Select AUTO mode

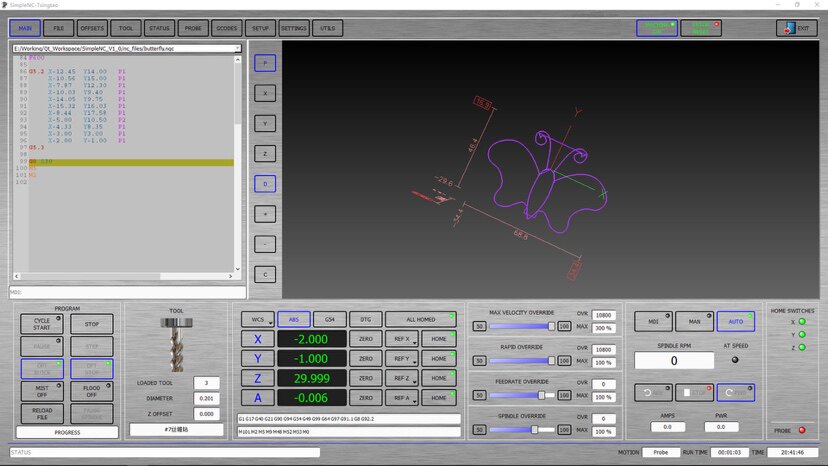coord(736,321)
